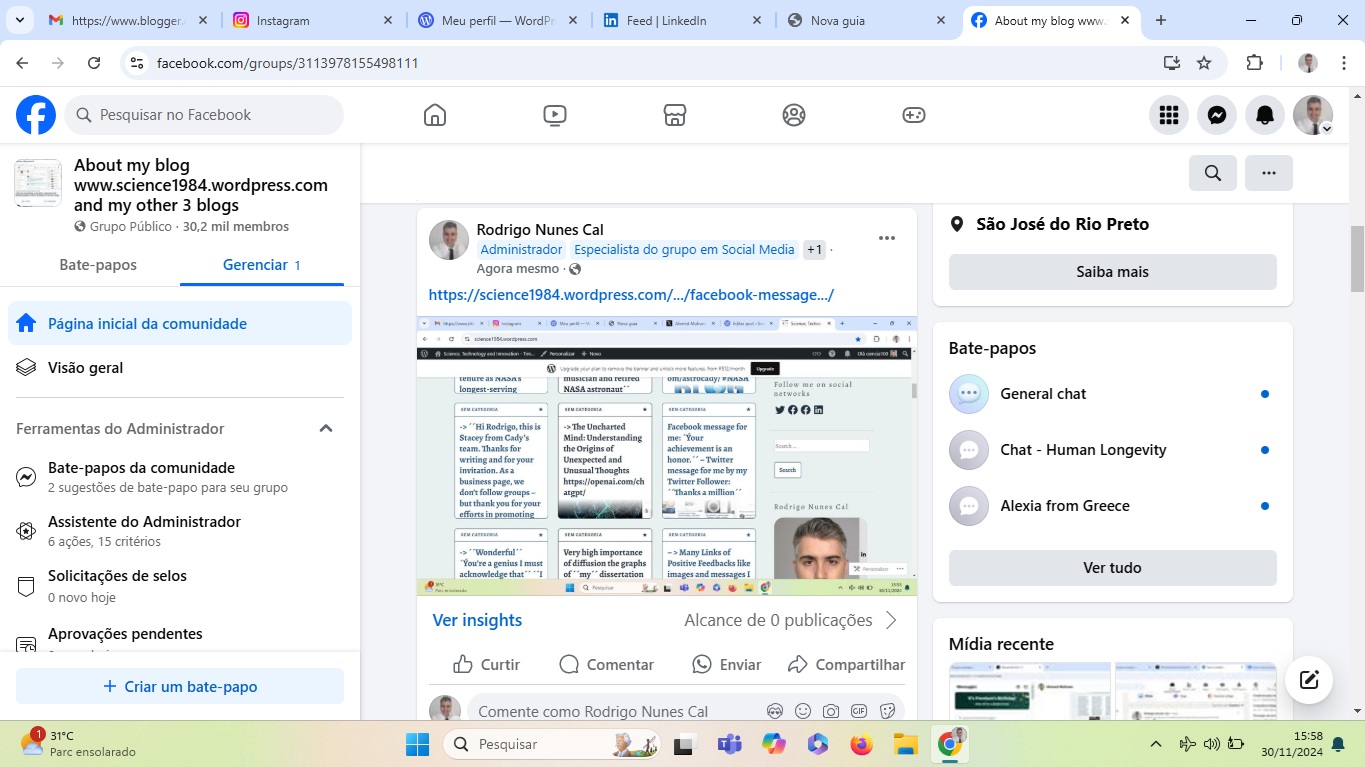The image size is (1365, 767).
Task: Expand post reach arrow next to Alcance
Action: (891, 620)
